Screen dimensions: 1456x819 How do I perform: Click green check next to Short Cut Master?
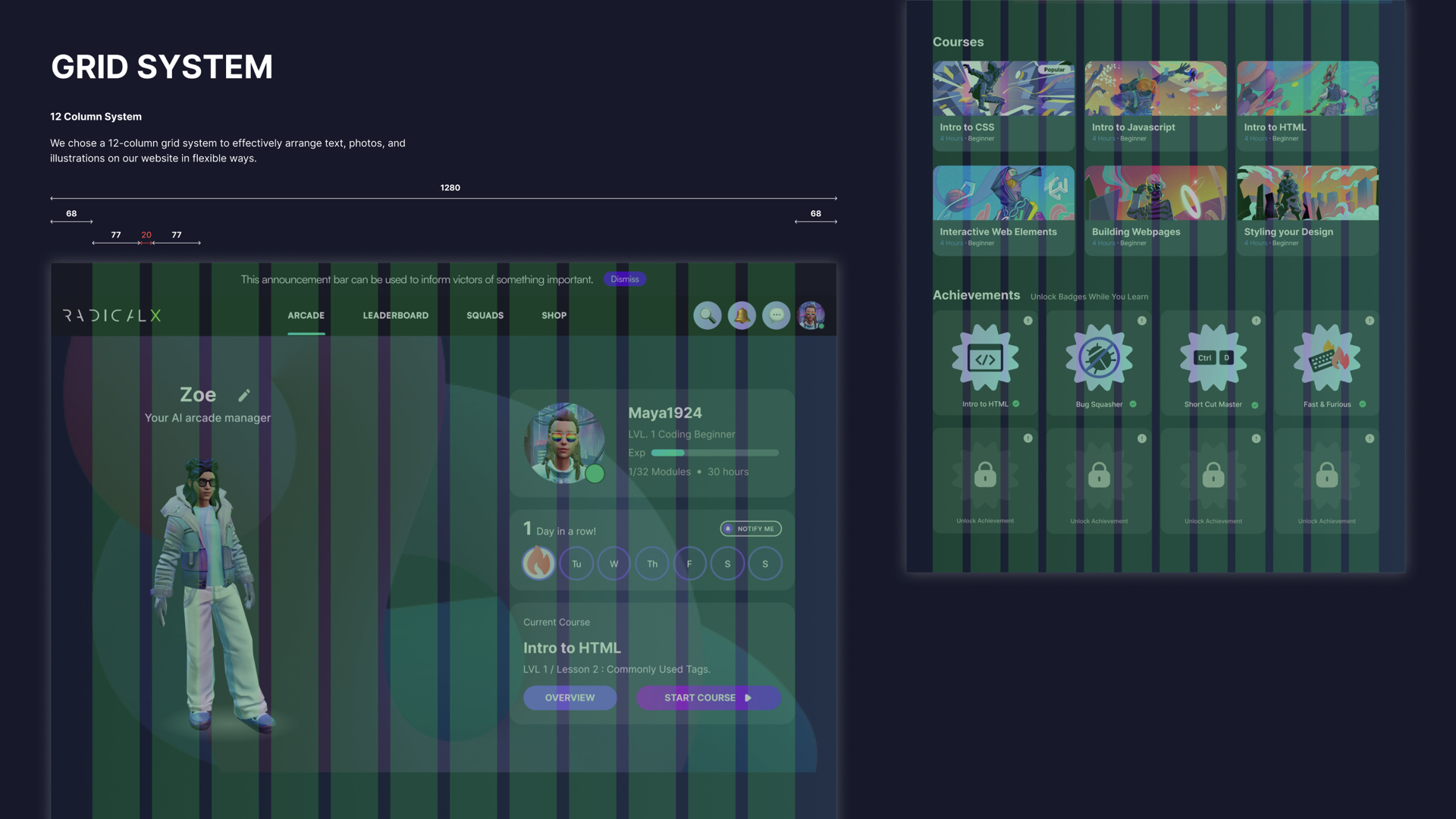[x=1255, y=405]
